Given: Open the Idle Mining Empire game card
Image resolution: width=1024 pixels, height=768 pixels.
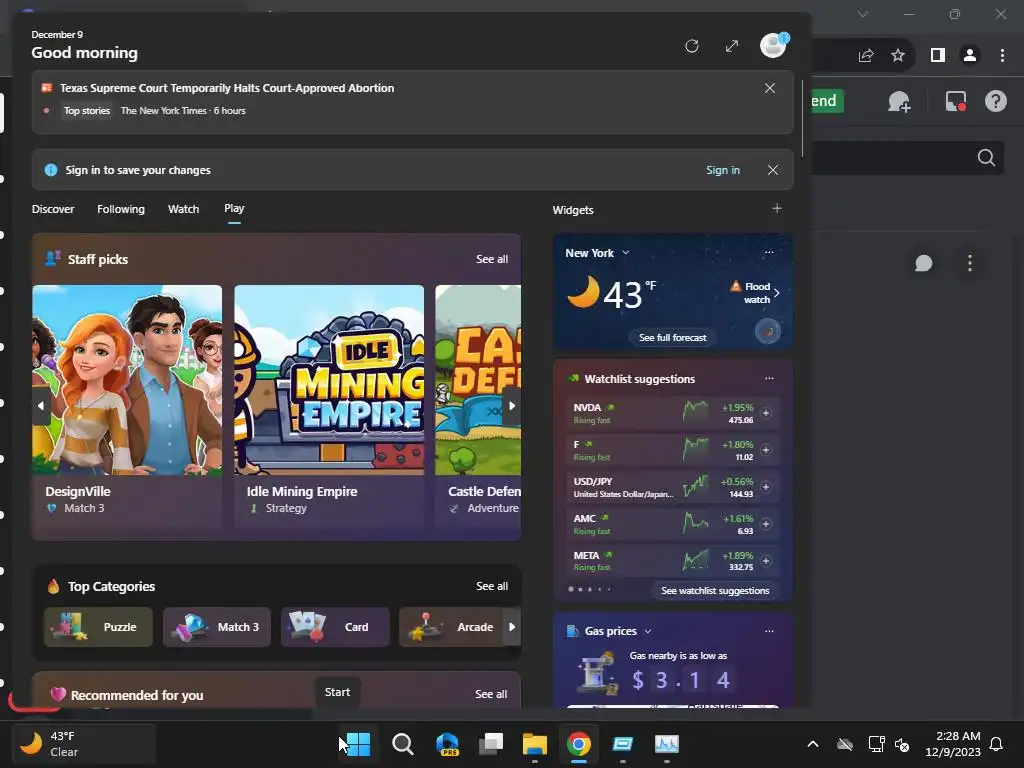Looking at the screenshot, I should click(329, 406).
